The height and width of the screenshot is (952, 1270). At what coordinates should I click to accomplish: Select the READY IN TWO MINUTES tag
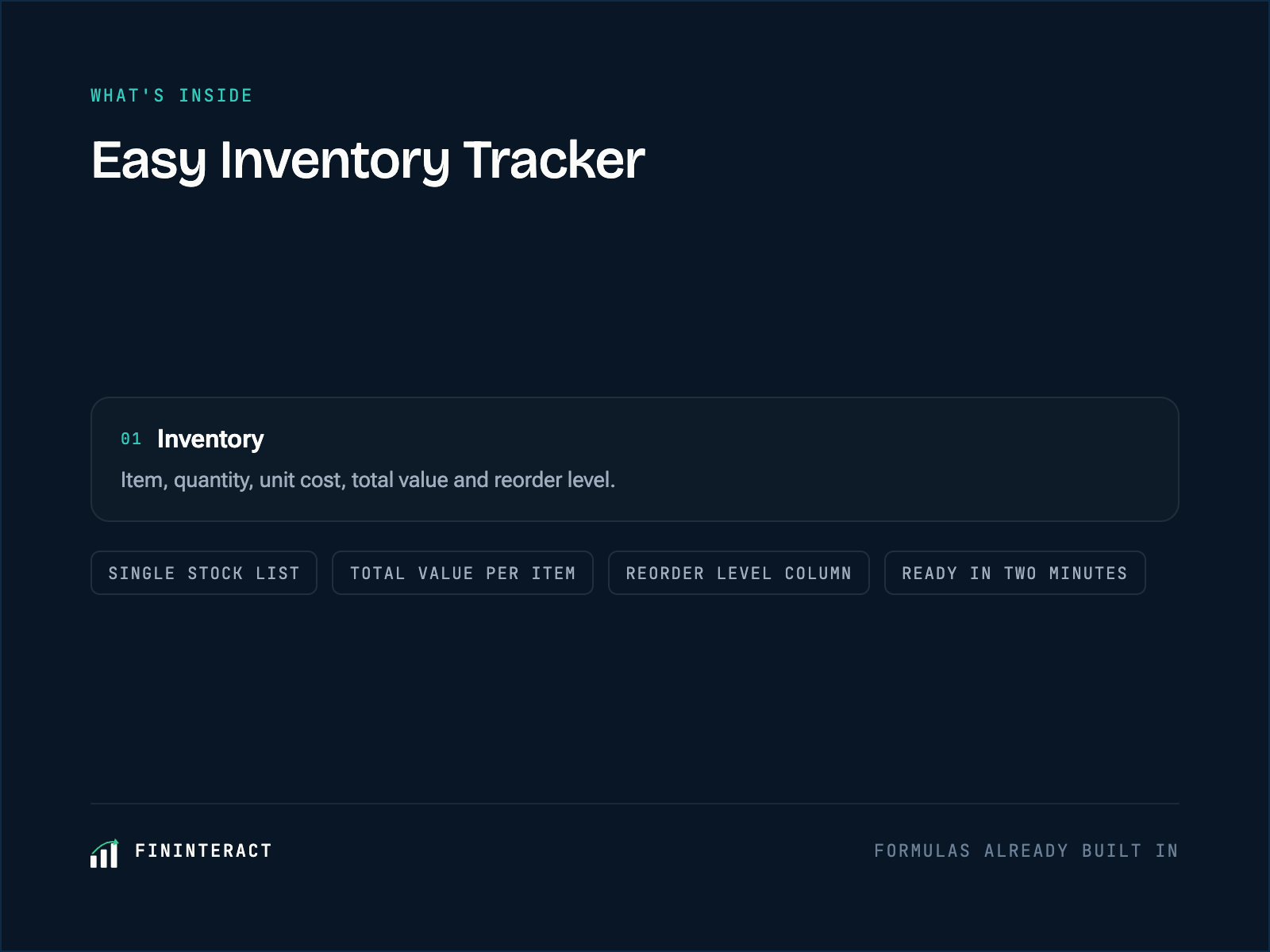coord(1015,573)
